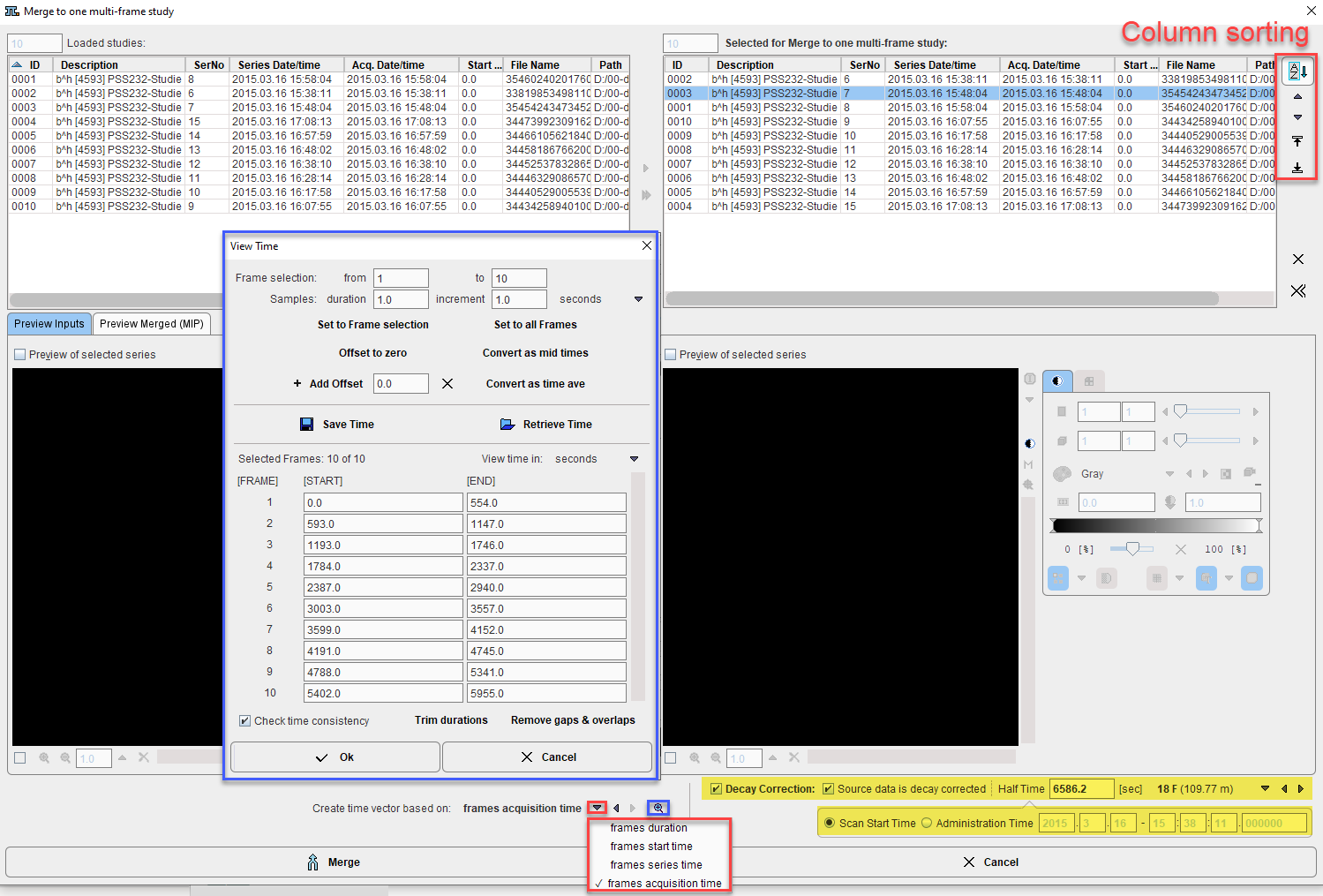Toggle Decay Correction checkbox

717,789
